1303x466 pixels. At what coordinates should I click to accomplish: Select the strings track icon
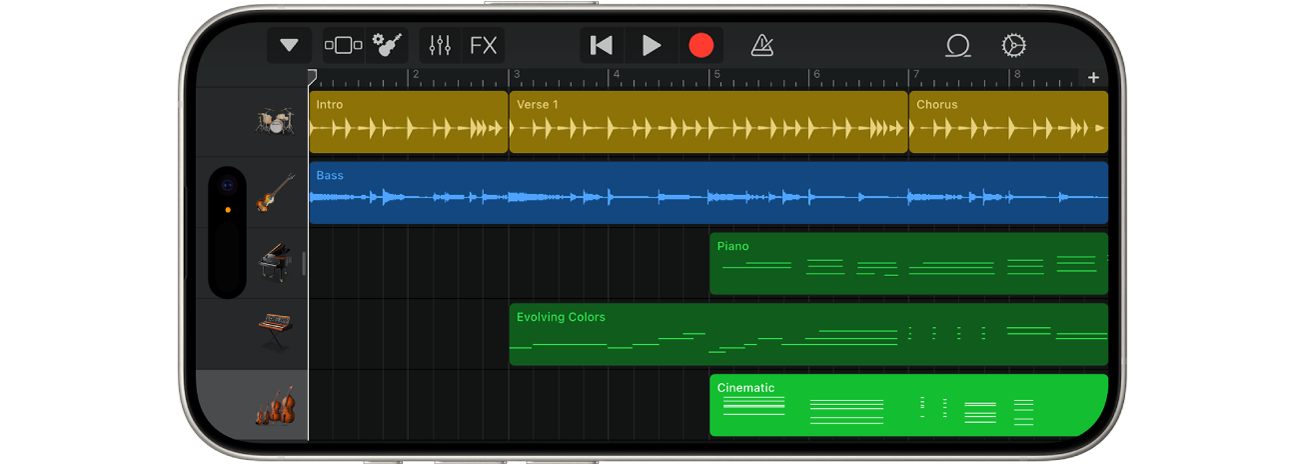[x=275, y=405]
